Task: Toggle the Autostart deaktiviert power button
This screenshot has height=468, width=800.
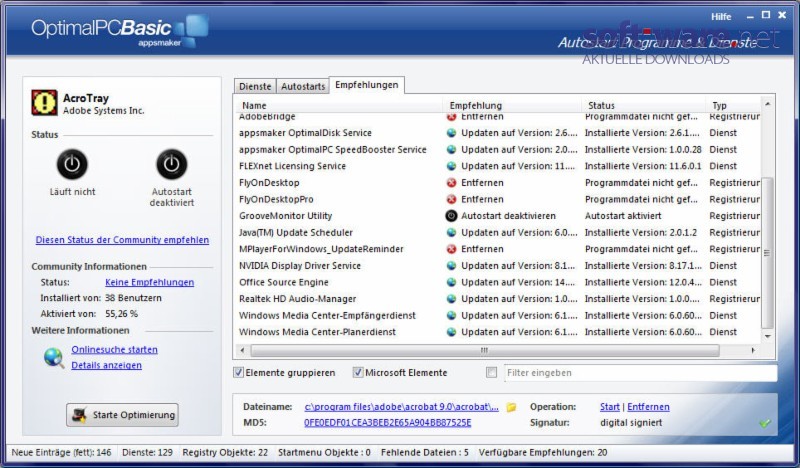Action: 171,164
